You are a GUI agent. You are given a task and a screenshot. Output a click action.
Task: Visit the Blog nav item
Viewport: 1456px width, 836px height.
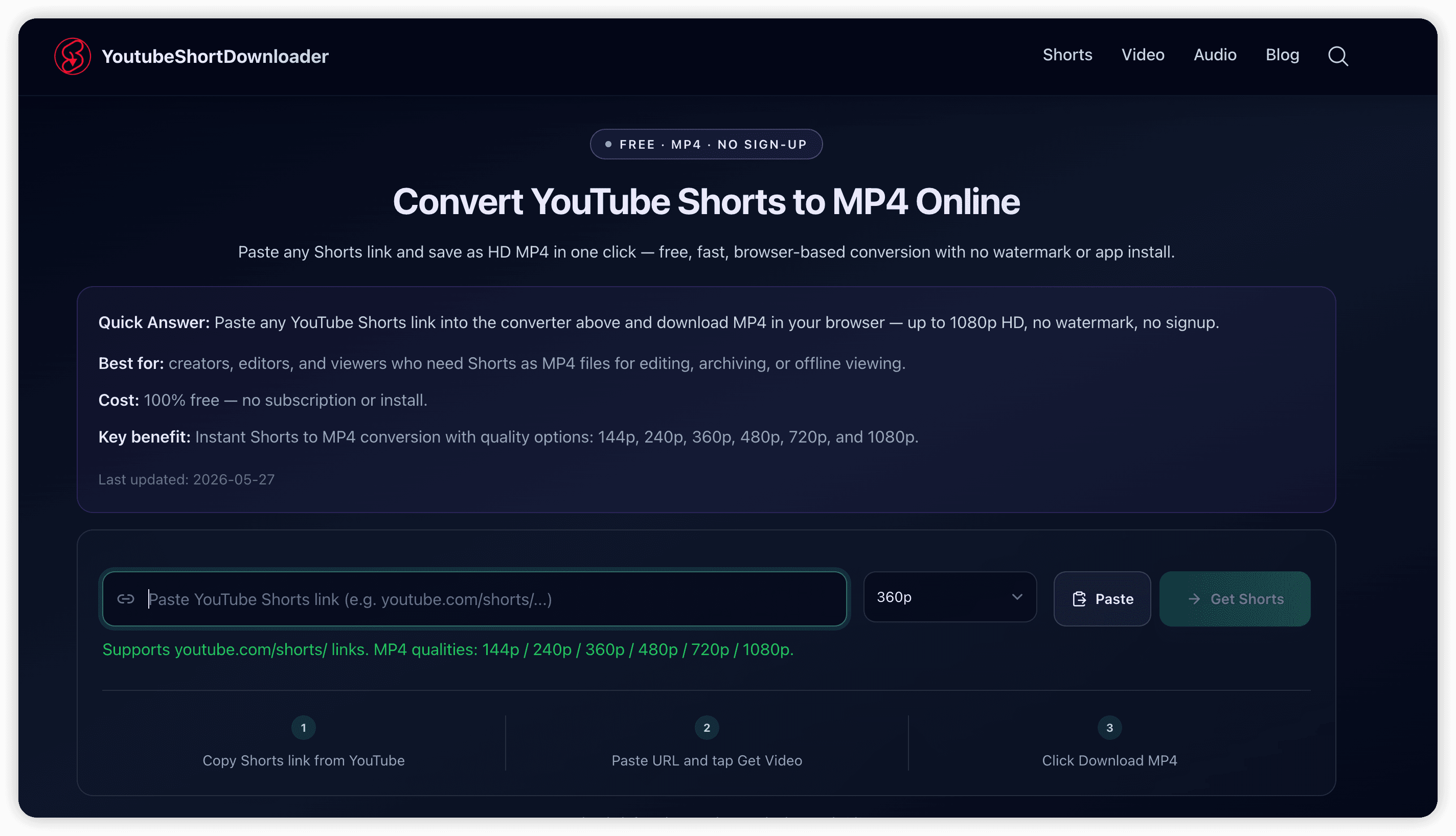coord(1282,55)
